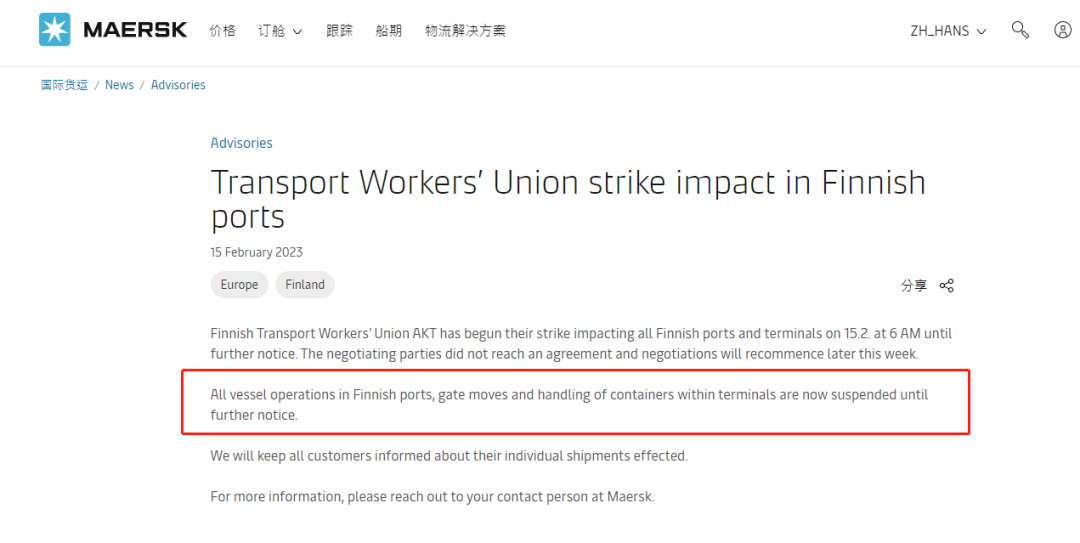Expand the 订舱 dropdown menu
This screenshot has height=543, width=1080.
coord(280,31)
